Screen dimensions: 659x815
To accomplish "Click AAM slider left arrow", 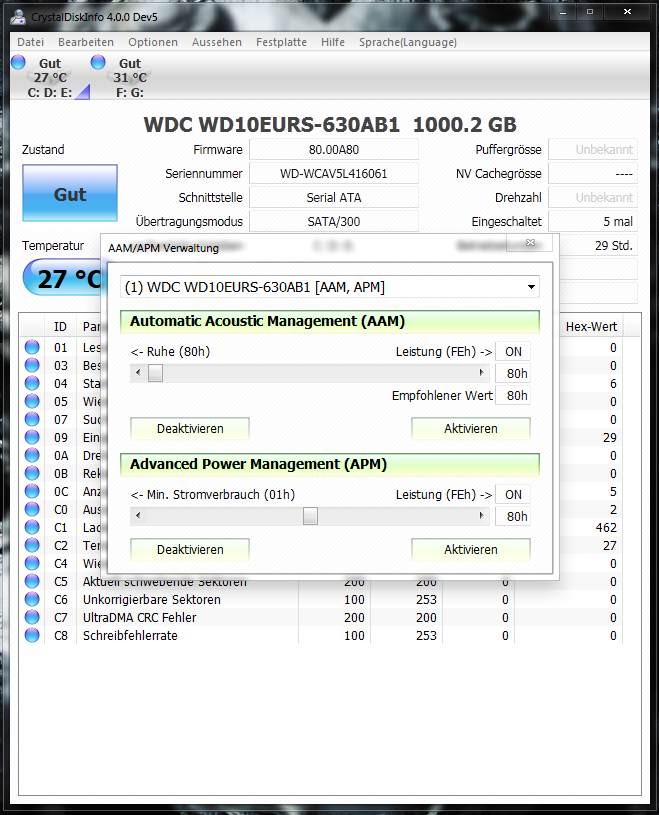I will pyautogui.click(x=138, y=373).
